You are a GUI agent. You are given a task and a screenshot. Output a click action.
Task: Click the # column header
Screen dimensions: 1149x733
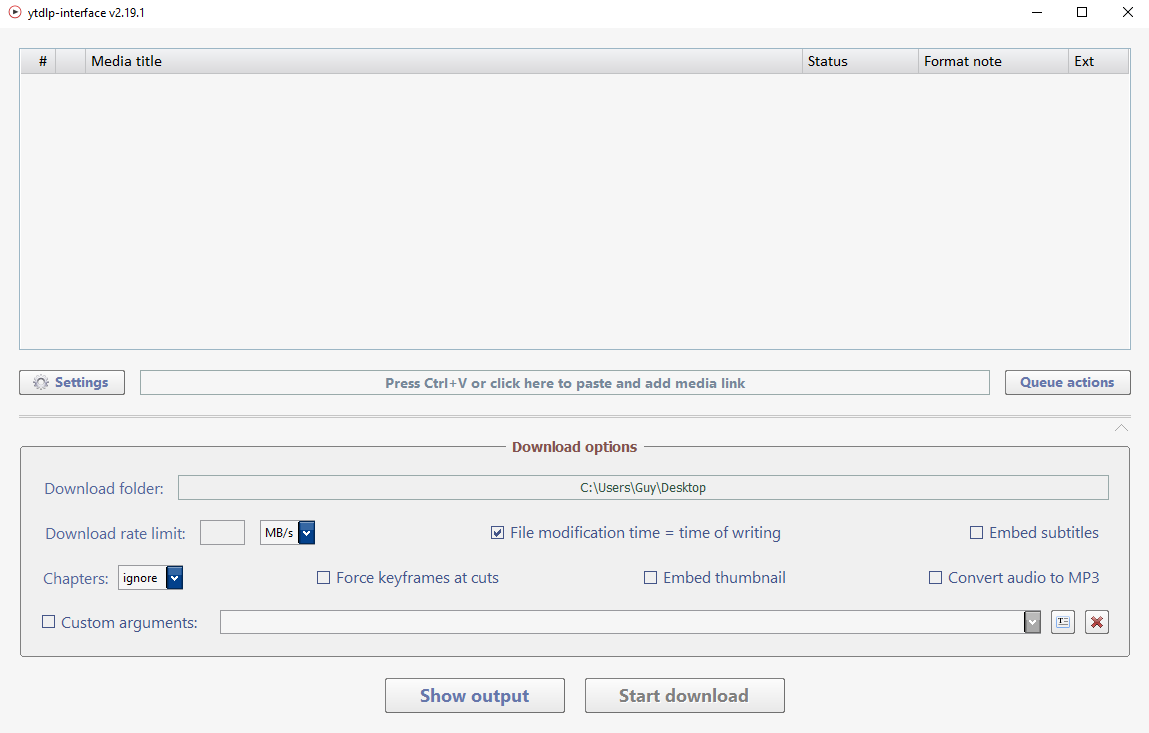tap(38, 62)
